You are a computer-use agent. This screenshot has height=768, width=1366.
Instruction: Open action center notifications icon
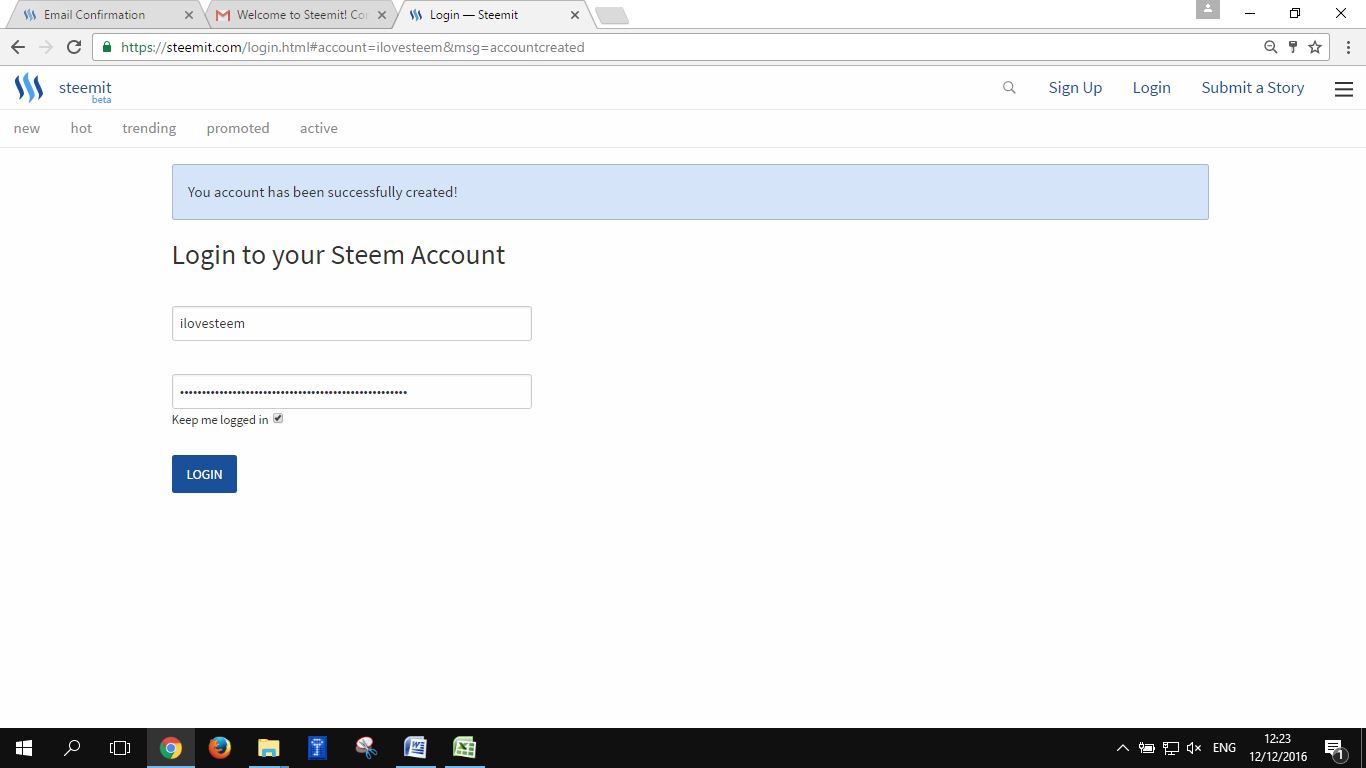point(1334,748)
